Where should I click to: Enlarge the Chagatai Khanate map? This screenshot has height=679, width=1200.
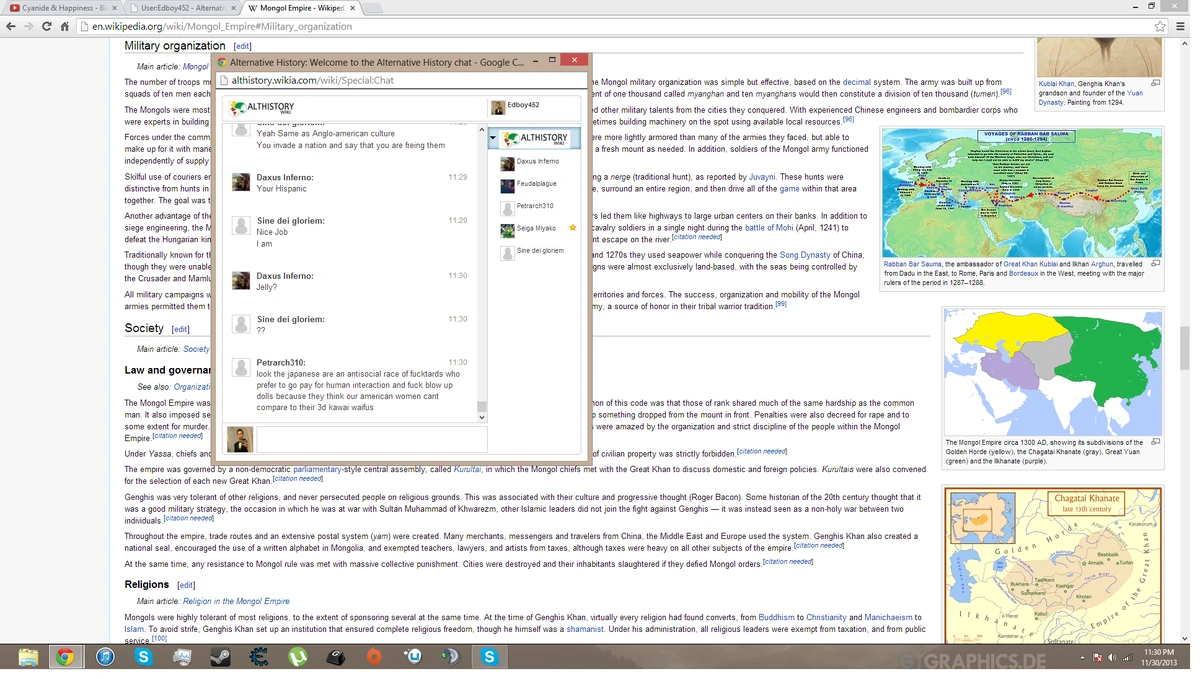[1053, 566]
